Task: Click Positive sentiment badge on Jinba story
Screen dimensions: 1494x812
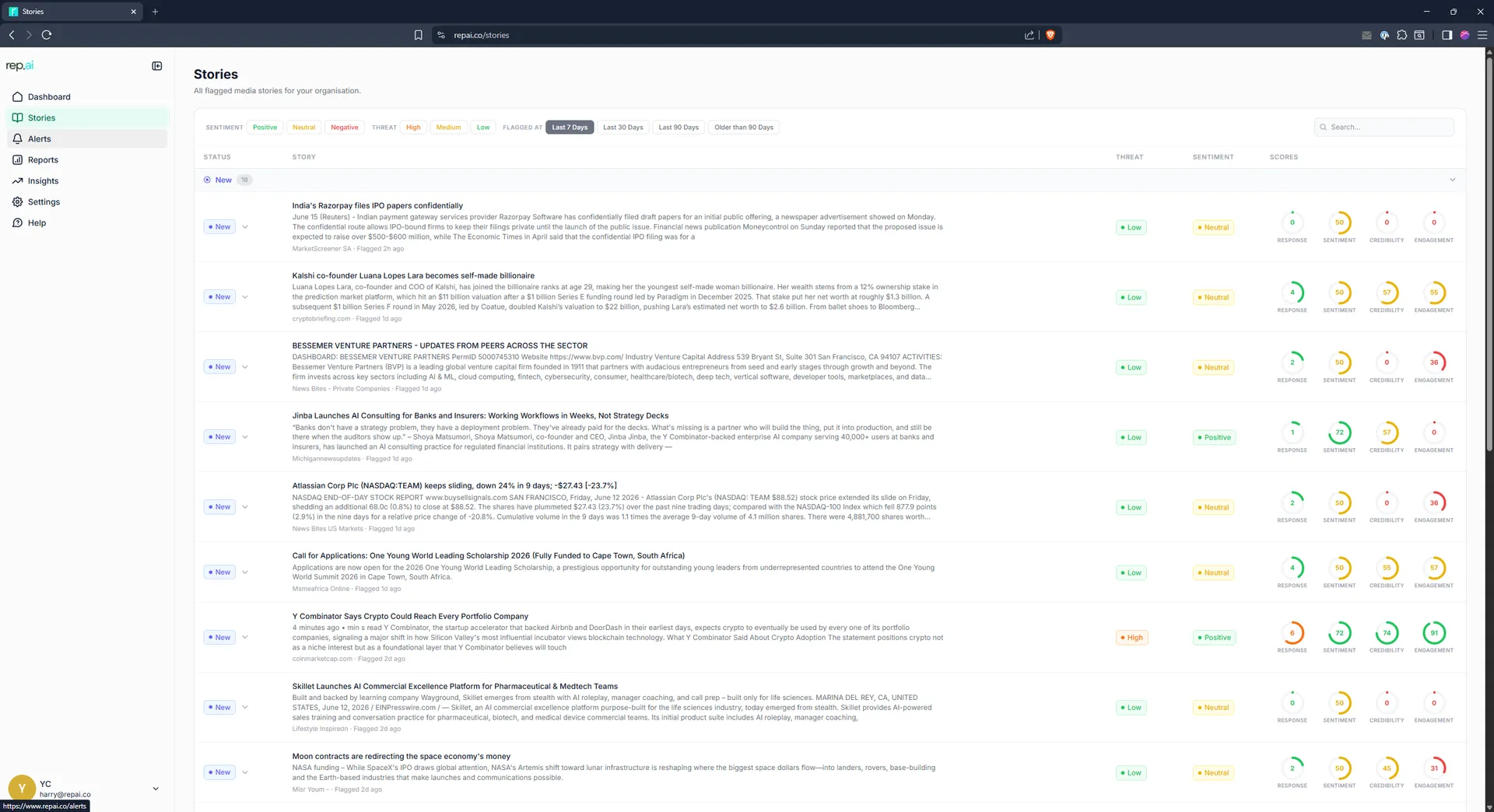Action: 1214,437
